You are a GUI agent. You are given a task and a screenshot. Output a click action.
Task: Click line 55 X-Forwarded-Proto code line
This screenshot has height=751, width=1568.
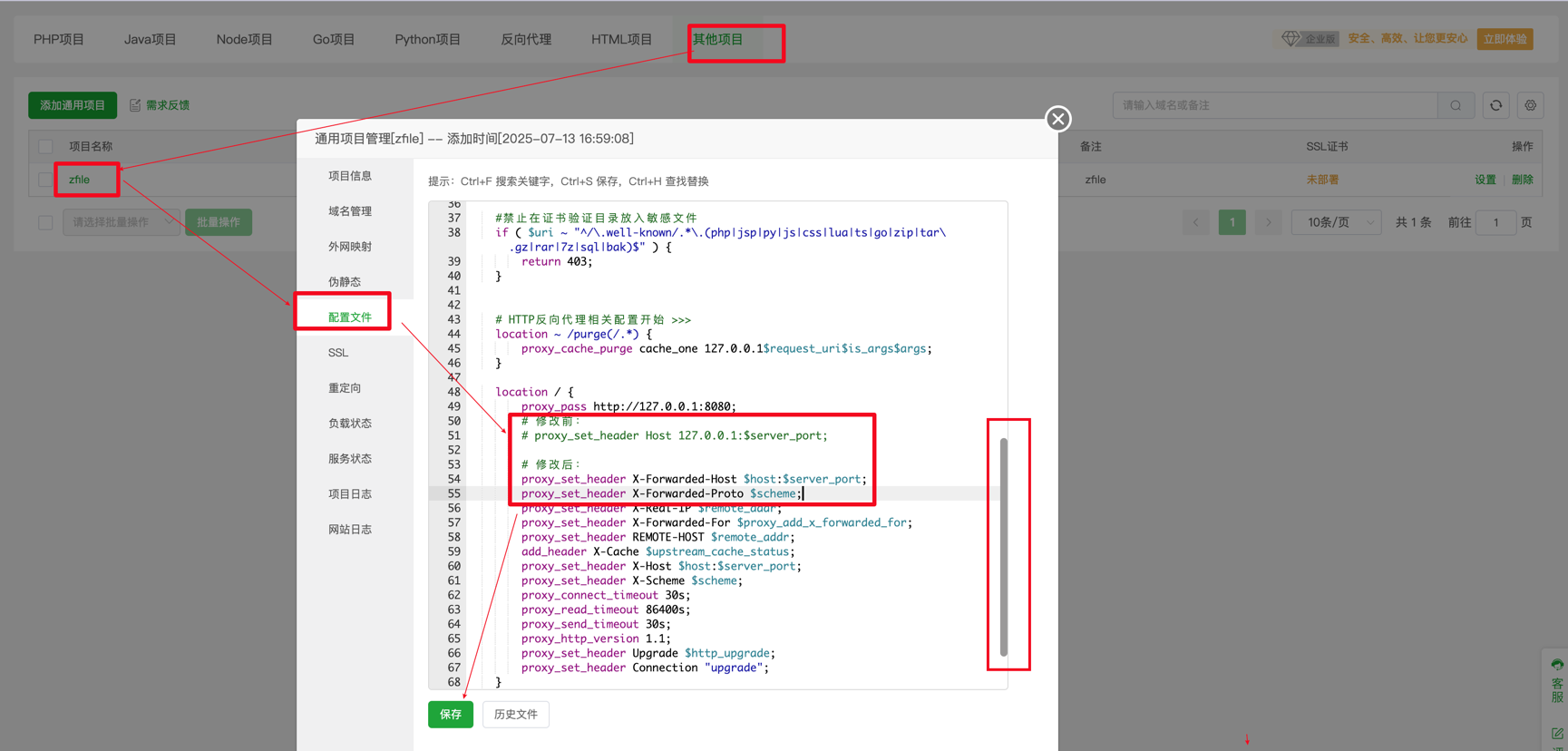662,493
